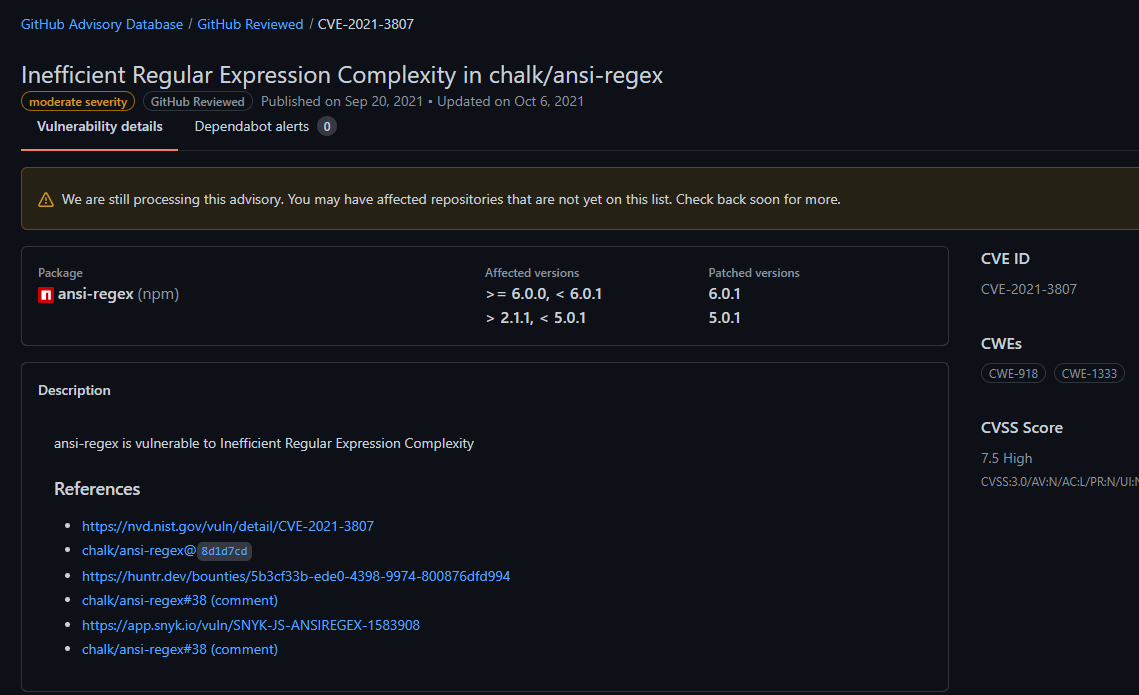Image resolution: width=1139 pixels, height=695 pixels.
Task: Open the NVD detail page for CVE-2021-3807
Action: point(227,525)
